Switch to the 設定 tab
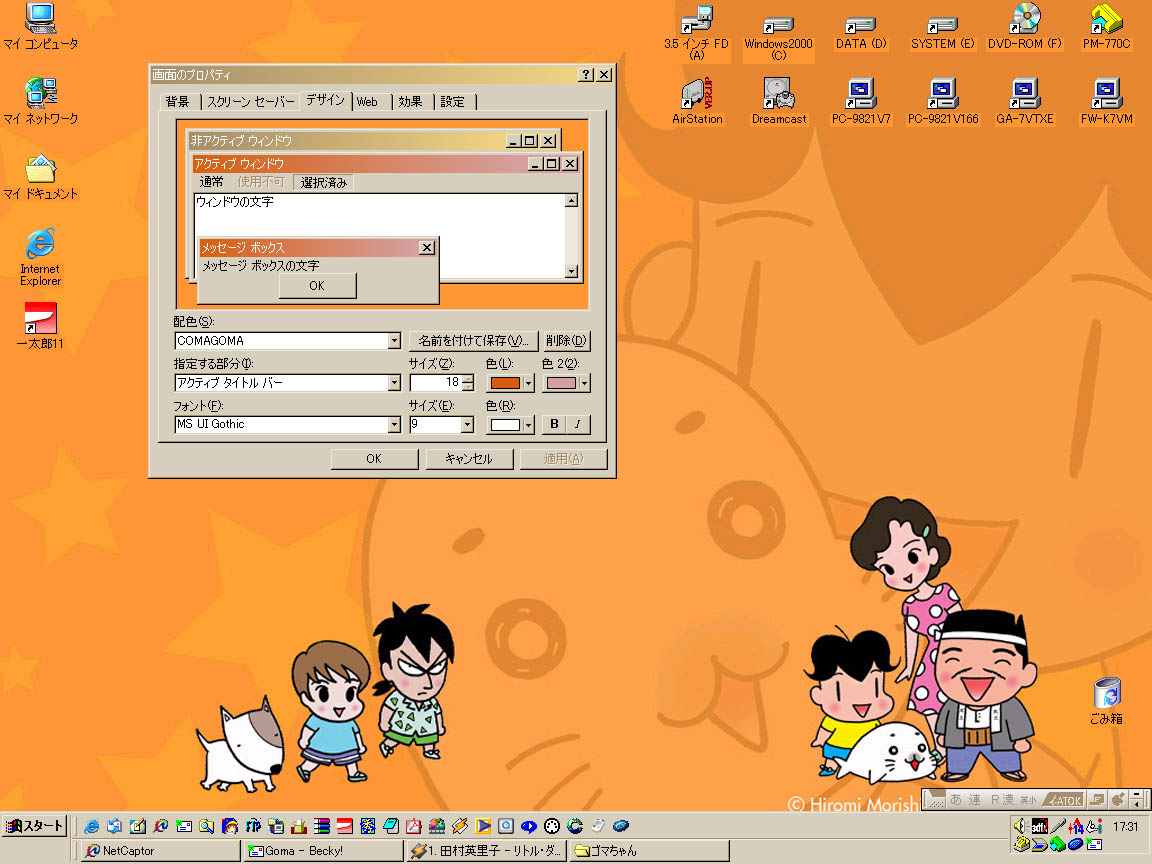 pos(453,101)
